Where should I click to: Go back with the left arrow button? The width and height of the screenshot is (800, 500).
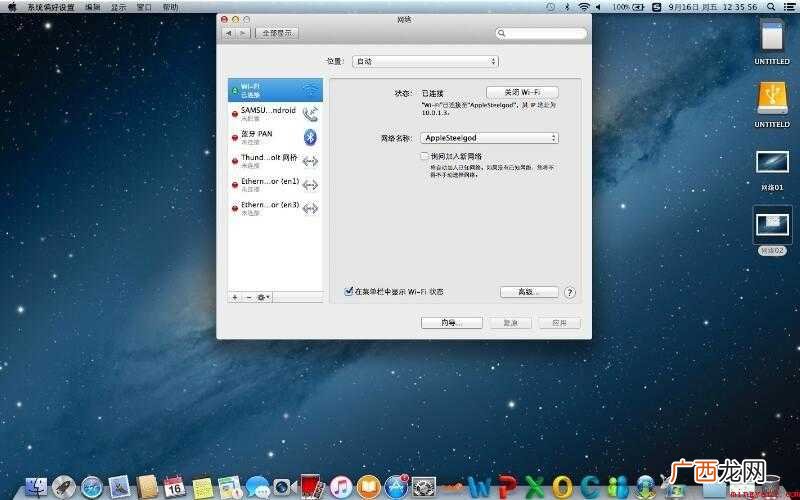[x=229, y=33]
